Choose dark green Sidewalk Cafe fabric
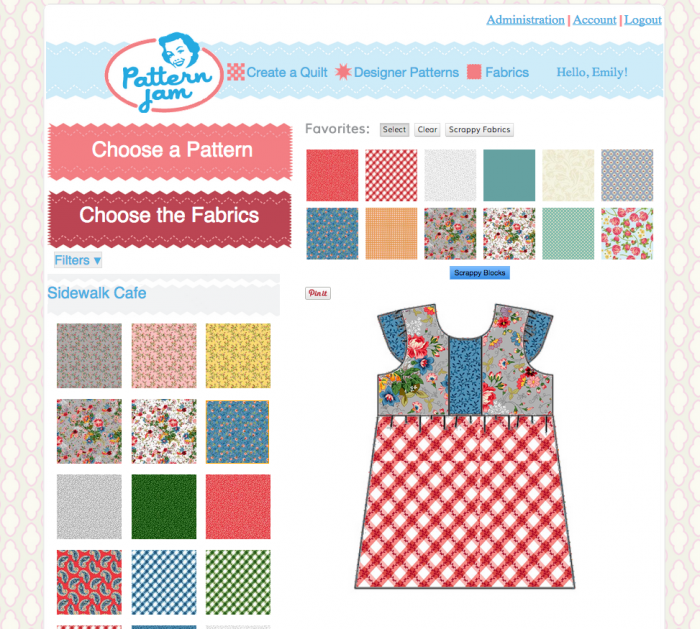Viewport: 700px width, 629px height. (164, 507)
